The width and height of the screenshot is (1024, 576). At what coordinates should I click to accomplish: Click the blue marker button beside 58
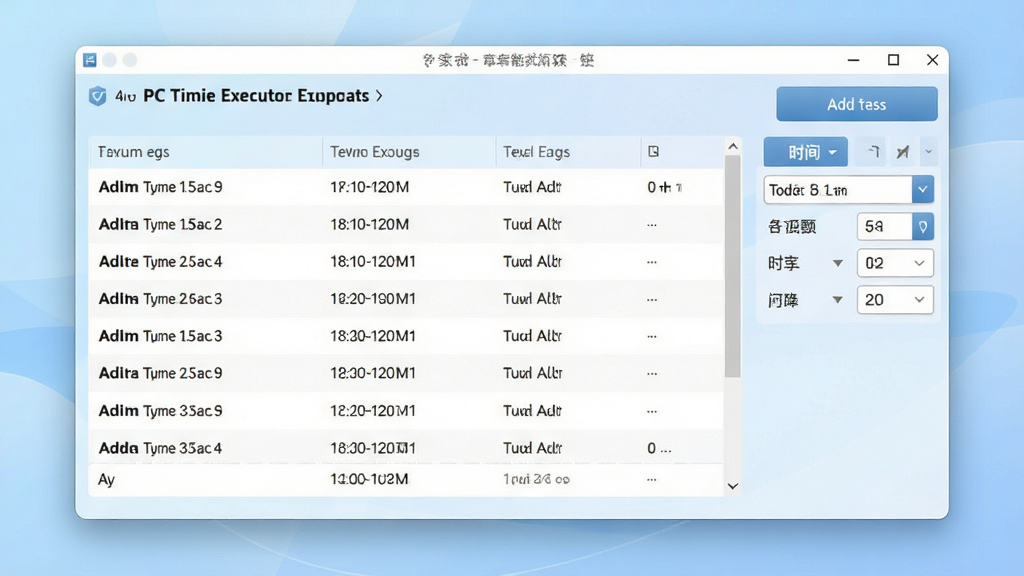[x=922, y=227]
